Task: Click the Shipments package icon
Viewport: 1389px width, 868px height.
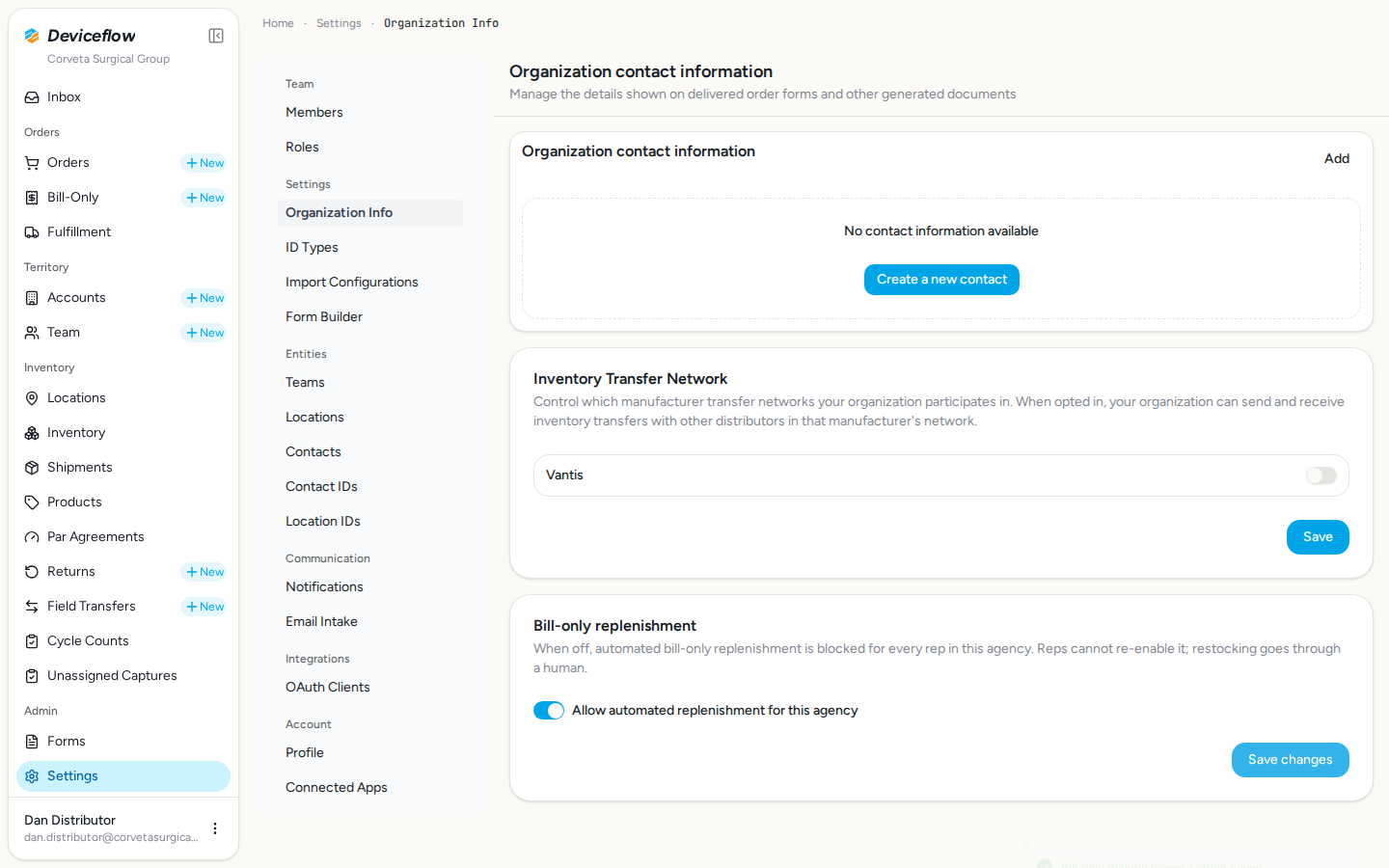Action: 32,468
